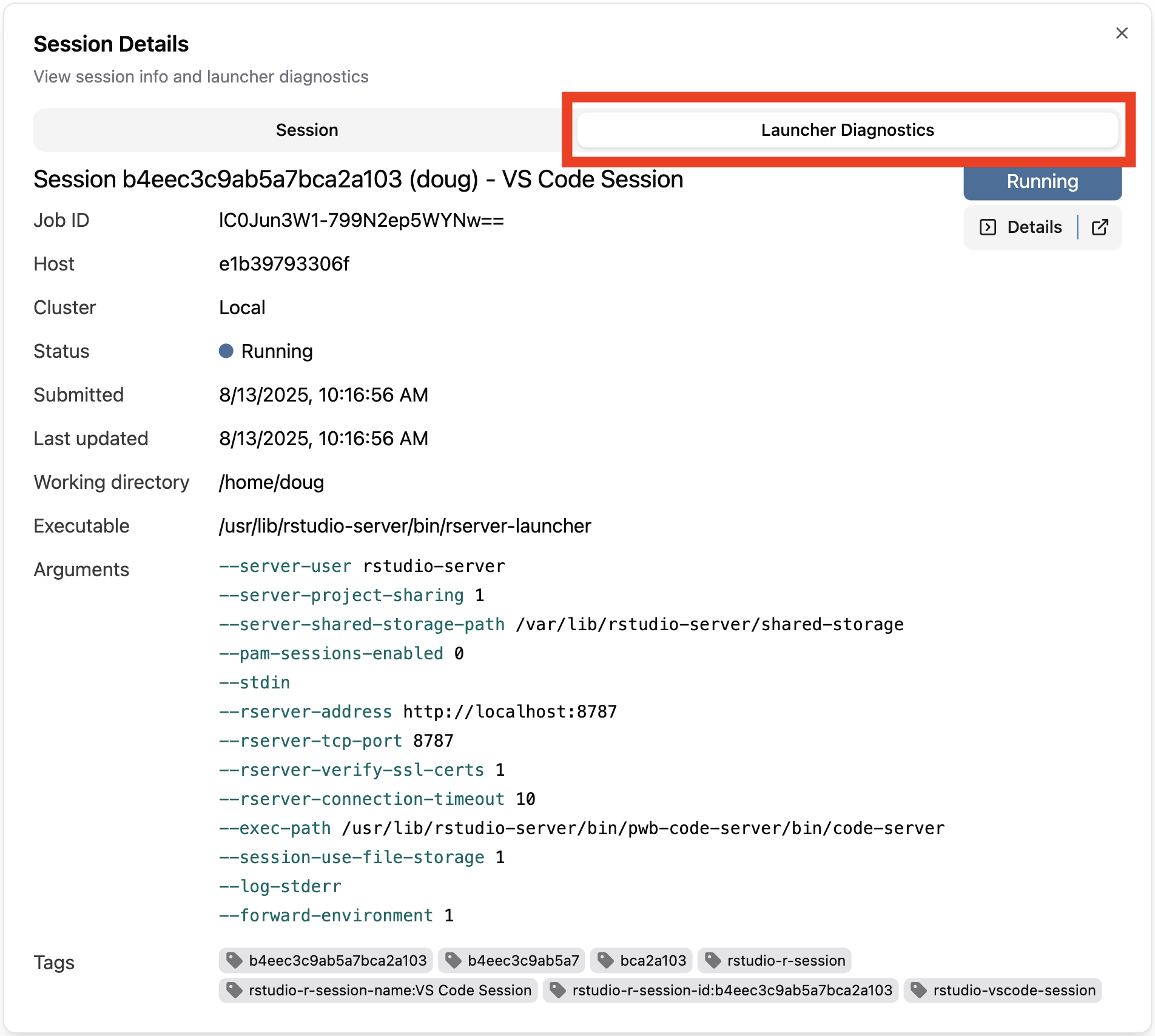
Task: Select tag rstudio-r-session-id:b4eec3c9ab5a7bca2a103
Action: tap(721, 990)
